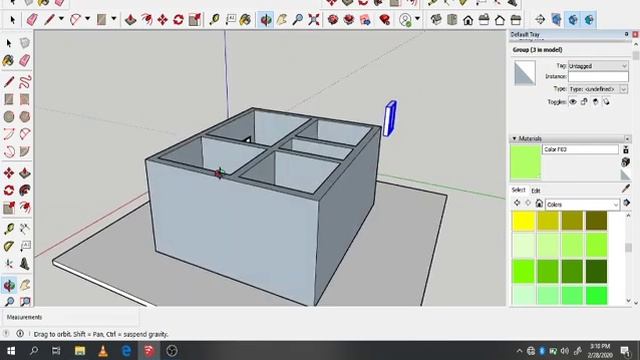Viewport: 640px width, 360px height.
Task: Switch to Top view icon
Action: pos(452,20)
